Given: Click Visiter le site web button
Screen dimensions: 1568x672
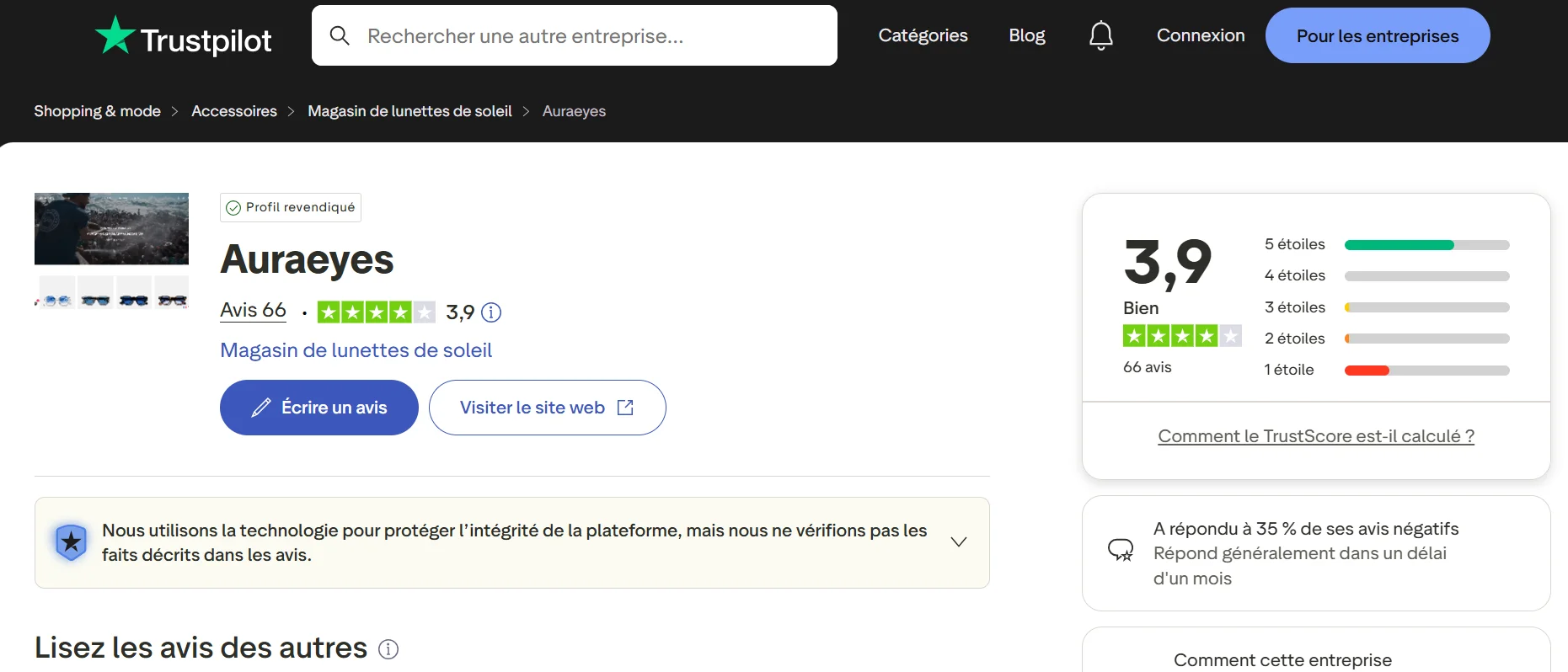Looking at the screenshot, I should [548, 408].
